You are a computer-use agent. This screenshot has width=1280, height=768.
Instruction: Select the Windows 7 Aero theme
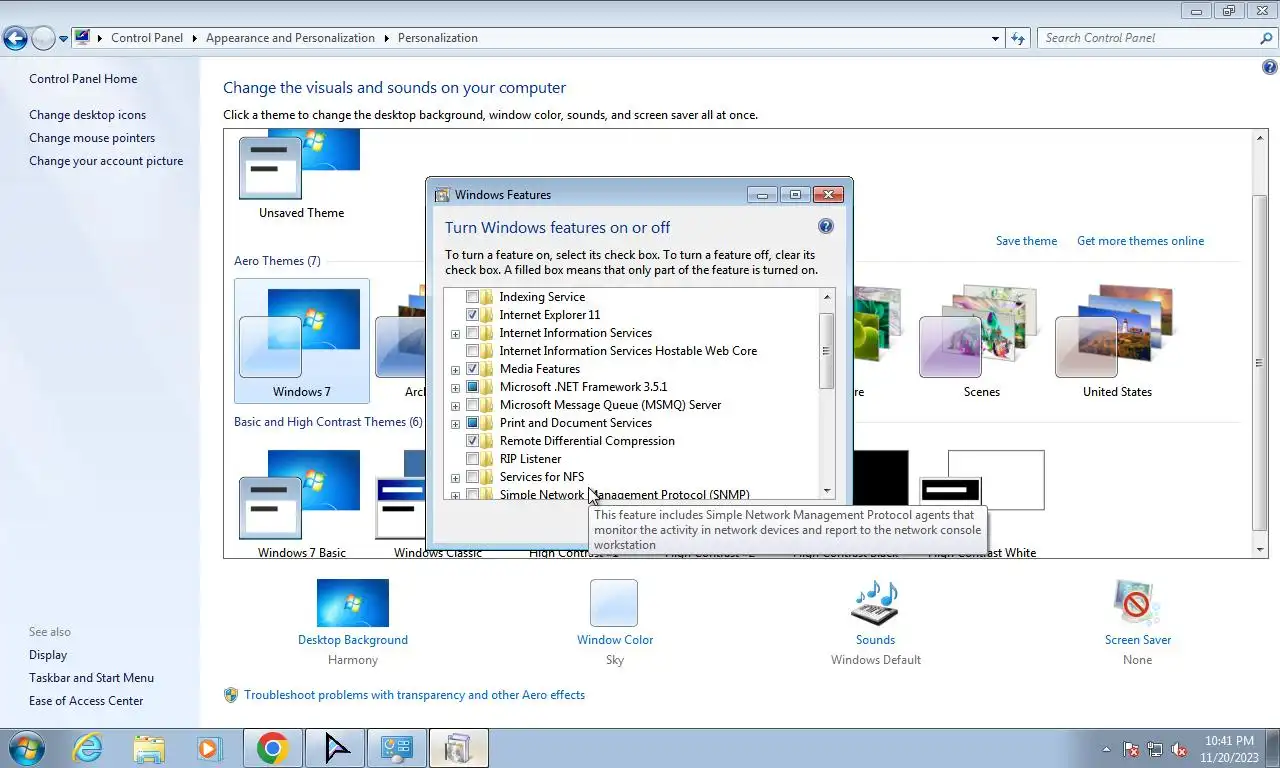click(302, 340)
